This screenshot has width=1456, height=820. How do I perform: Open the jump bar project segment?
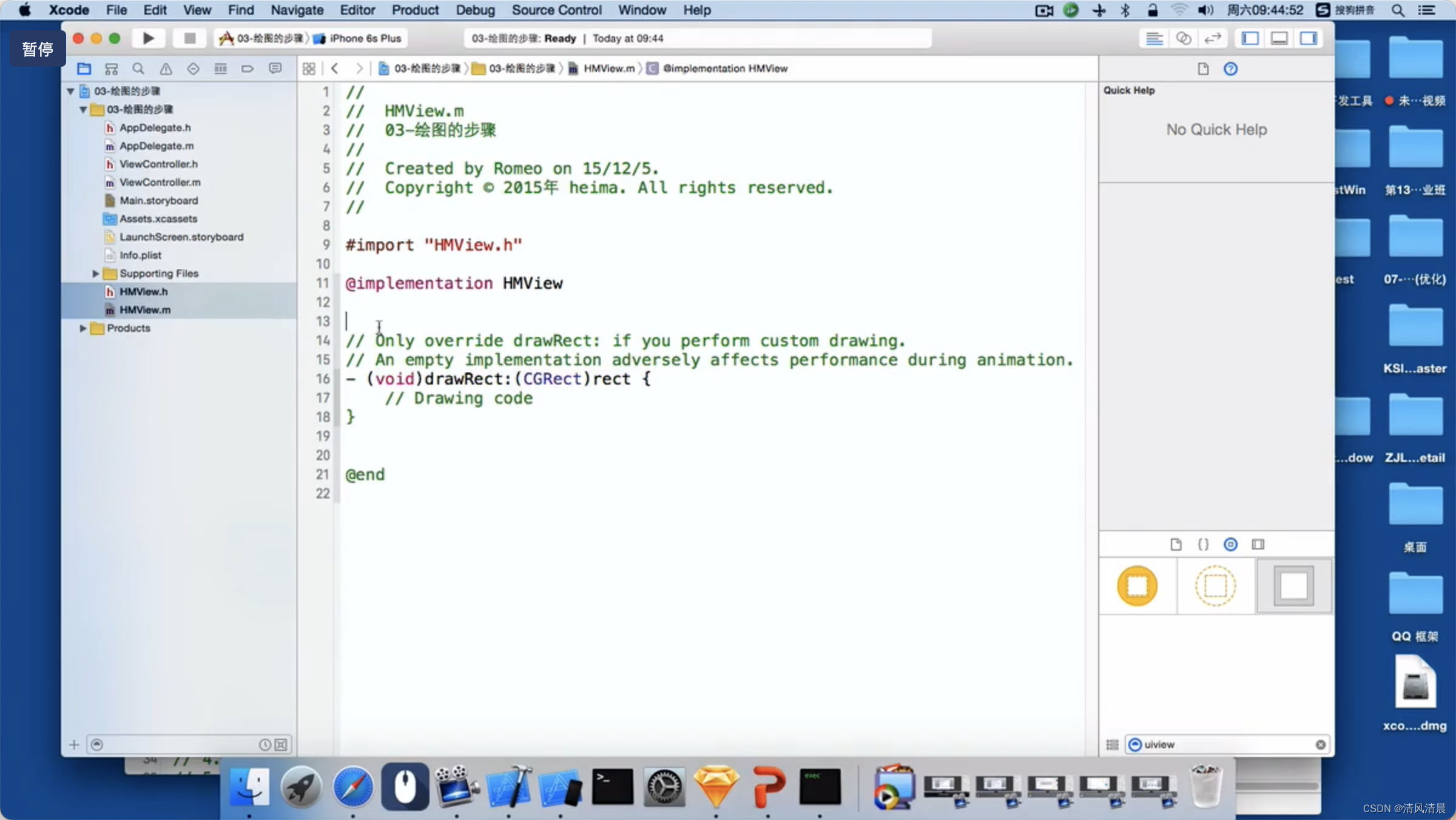(x=420, y=69)
